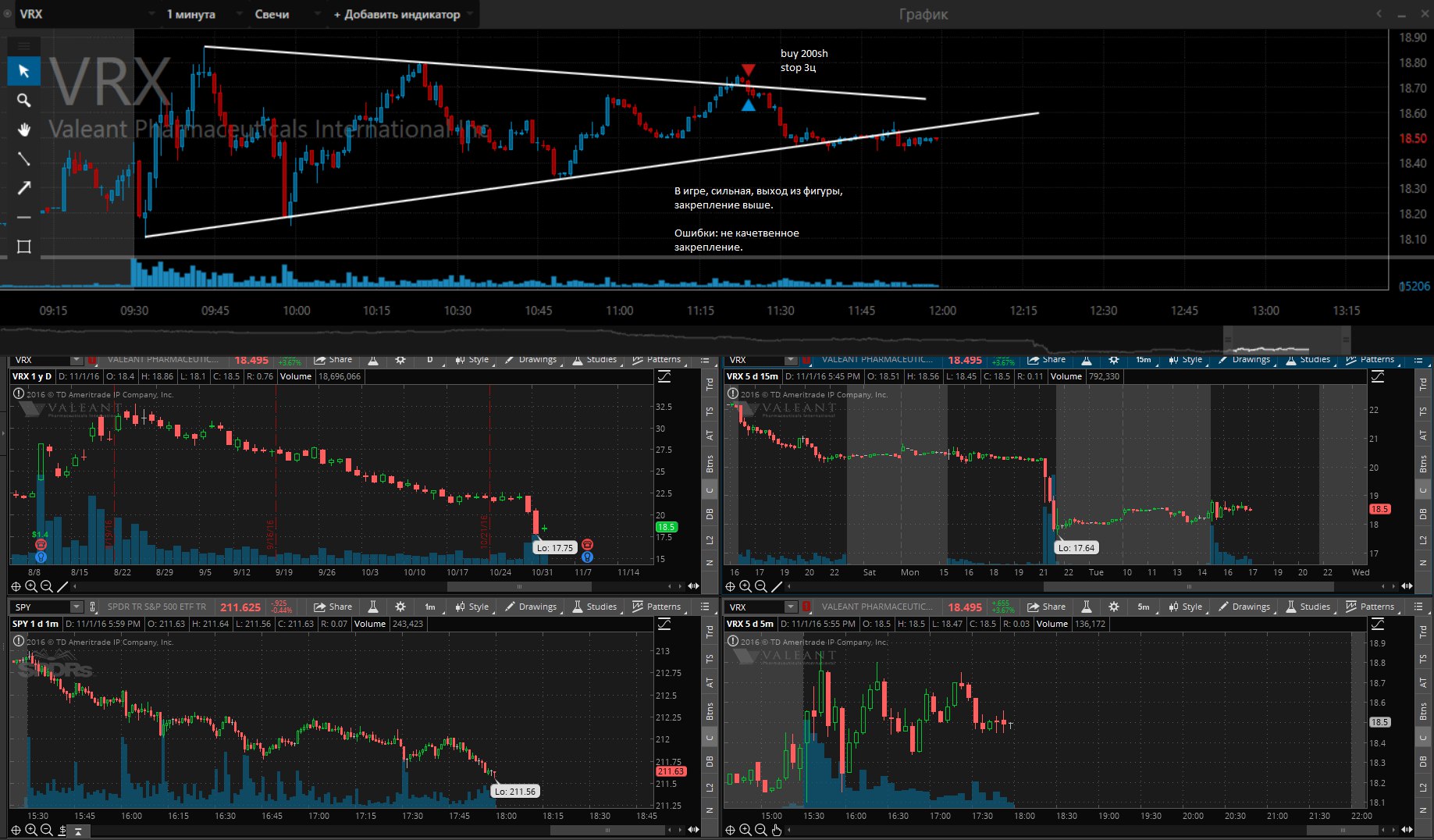
Task: Click price scale toggle icon in VRX daily chart
Action: pos(664,377)
